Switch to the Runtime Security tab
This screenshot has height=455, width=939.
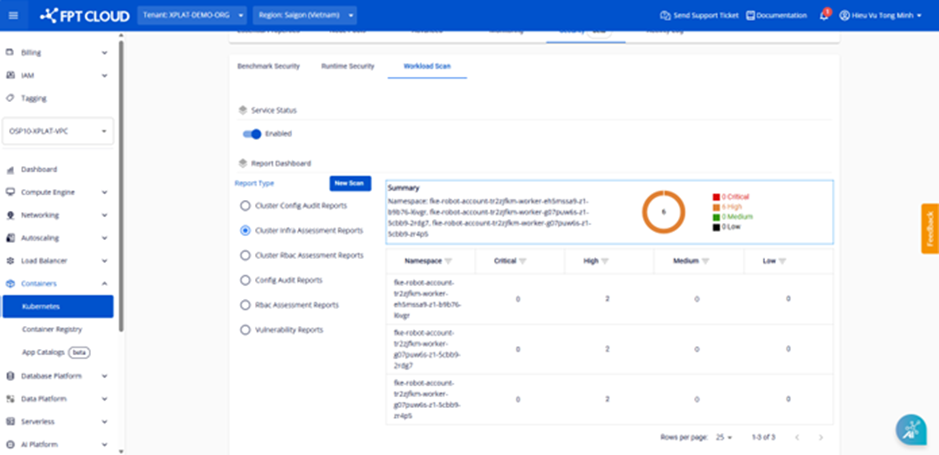347,66
